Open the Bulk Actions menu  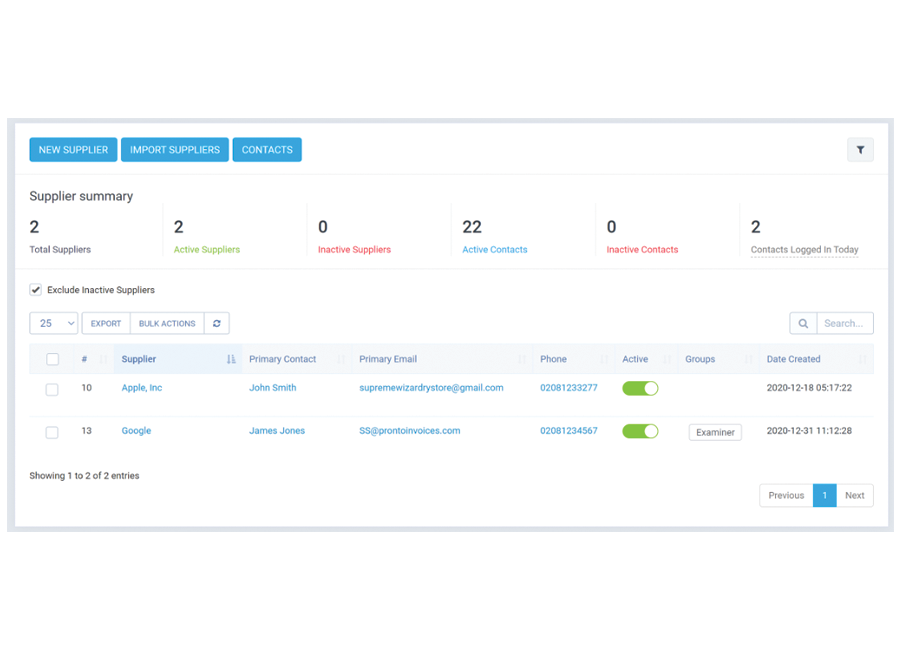tap(167, 323)
